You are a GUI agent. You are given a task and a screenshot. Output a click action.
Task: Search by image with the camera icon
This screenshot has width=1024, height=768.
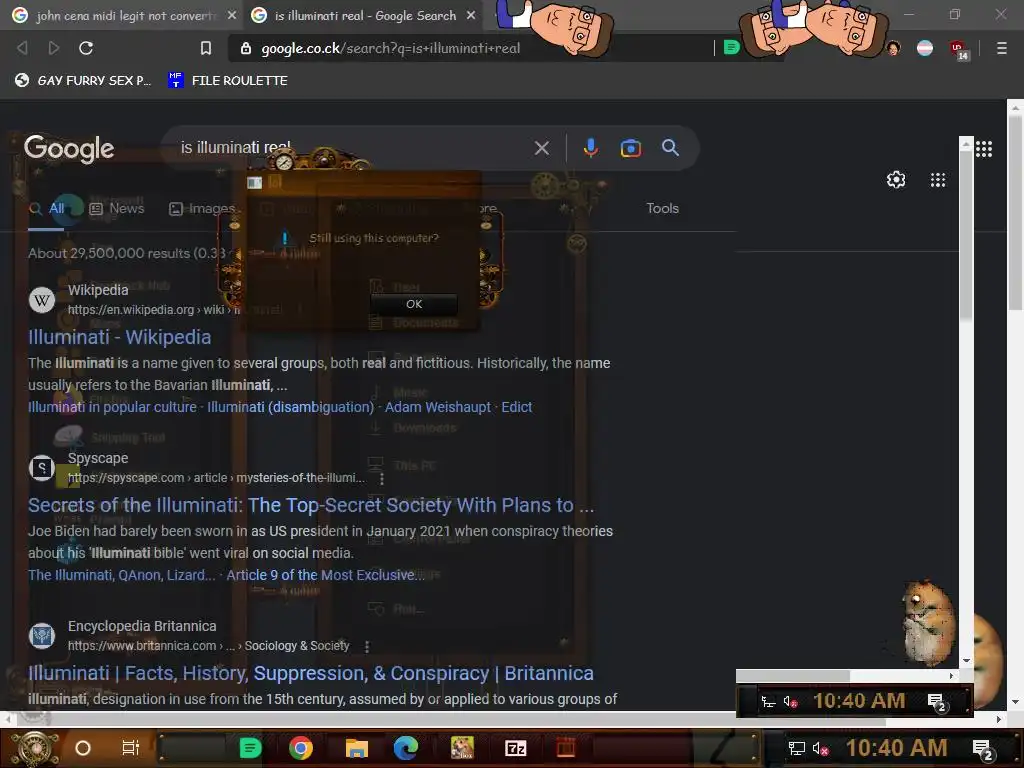pyautogui.click(x=630, y=148)
